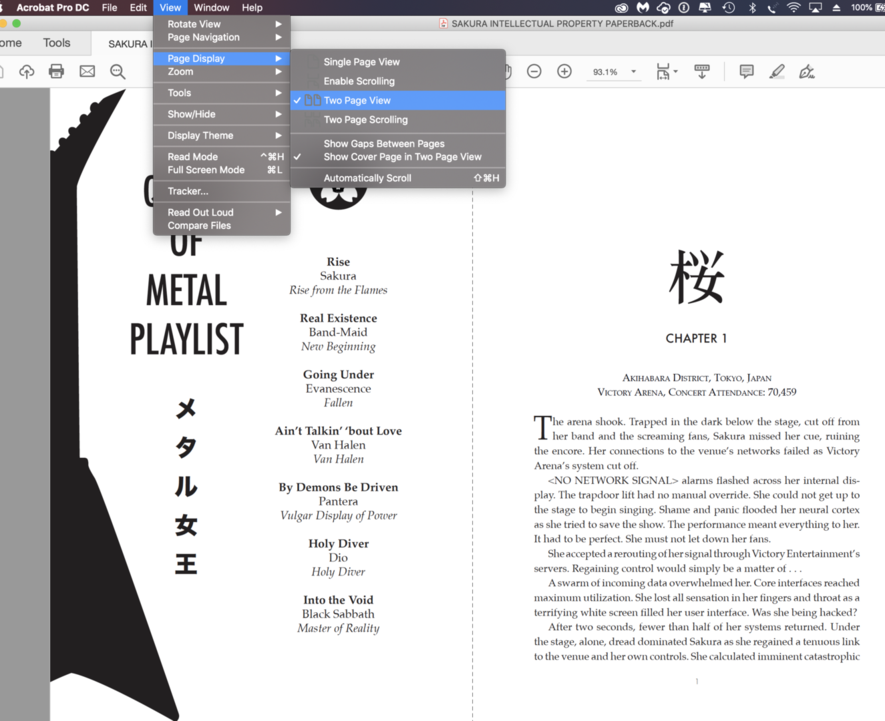
Task: Expand the Zoom submenu
Action: (222, 72)
